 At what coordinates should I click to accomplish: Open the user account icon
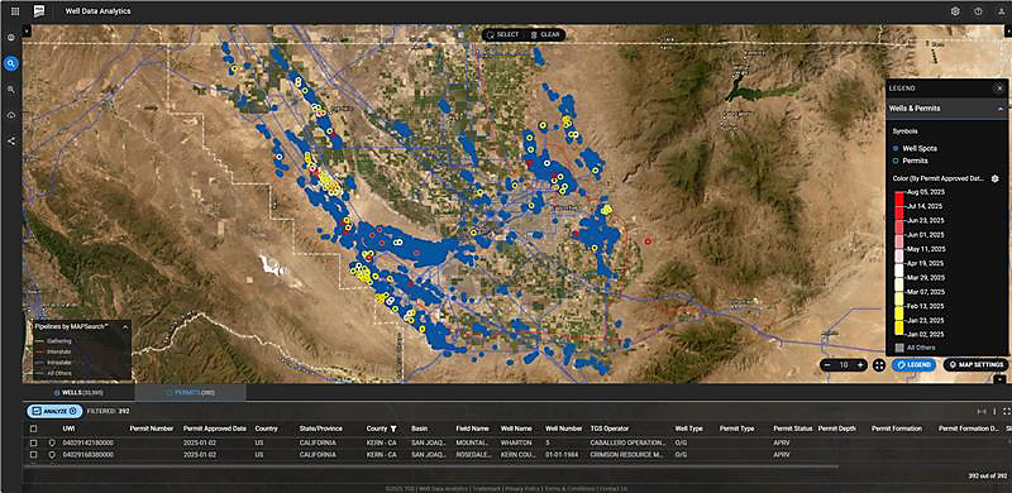(999, 11)
